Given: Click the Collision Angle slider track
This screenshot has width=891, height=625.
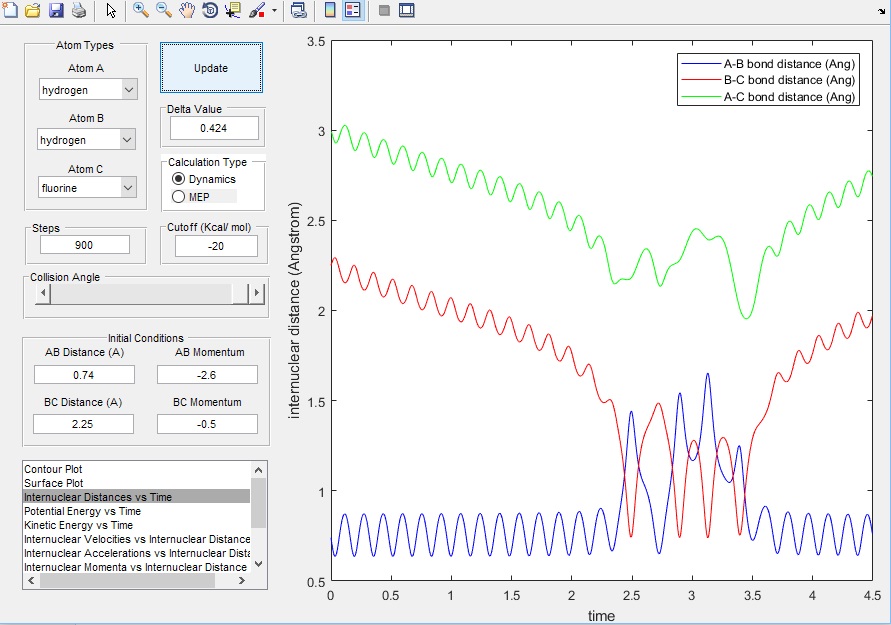Looking at the screenshot, I should [x=140, y=294].
